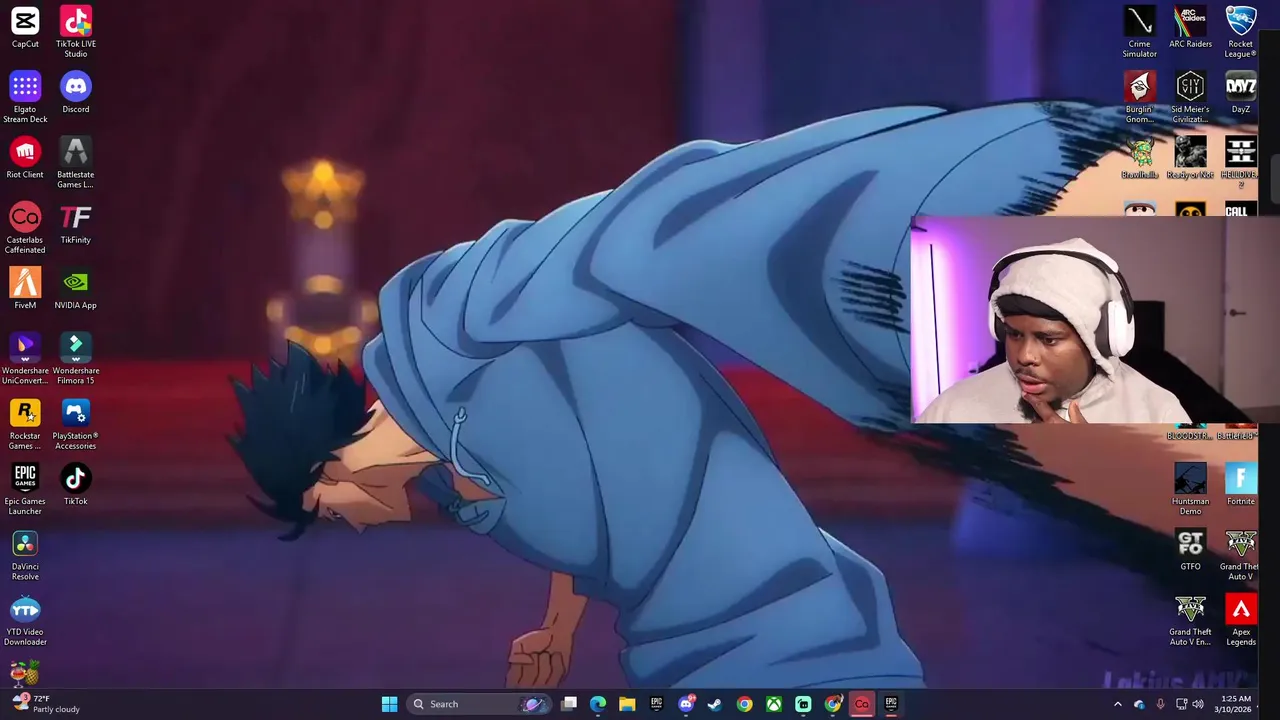Open Xbox app from taskbar
Viewport: 1280px width, 720px height.
coord(774,704)
